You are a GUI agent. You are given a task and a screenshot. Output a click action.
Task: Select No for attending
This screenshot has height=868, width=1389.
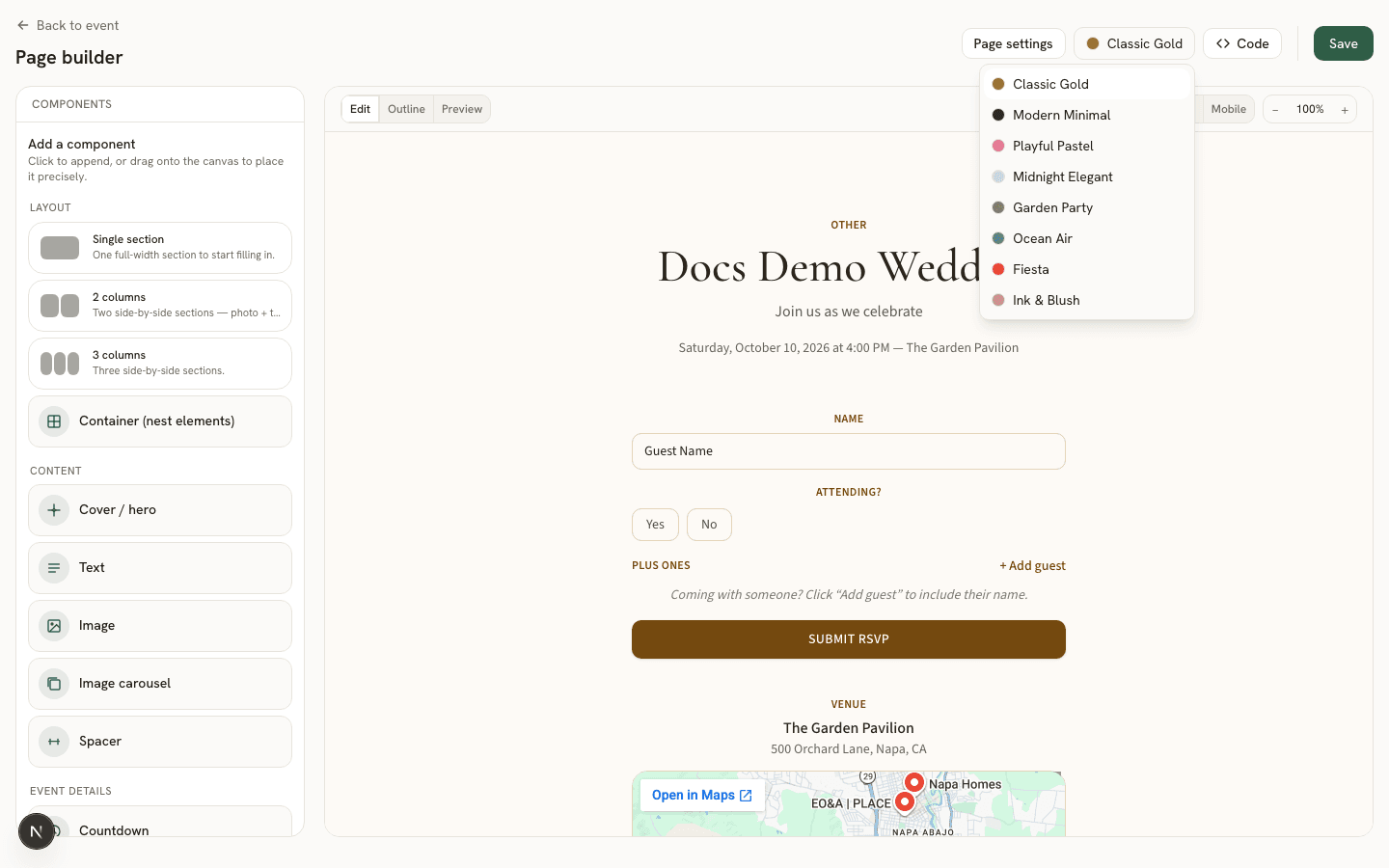pyautogui.click(x=709, y=525)
